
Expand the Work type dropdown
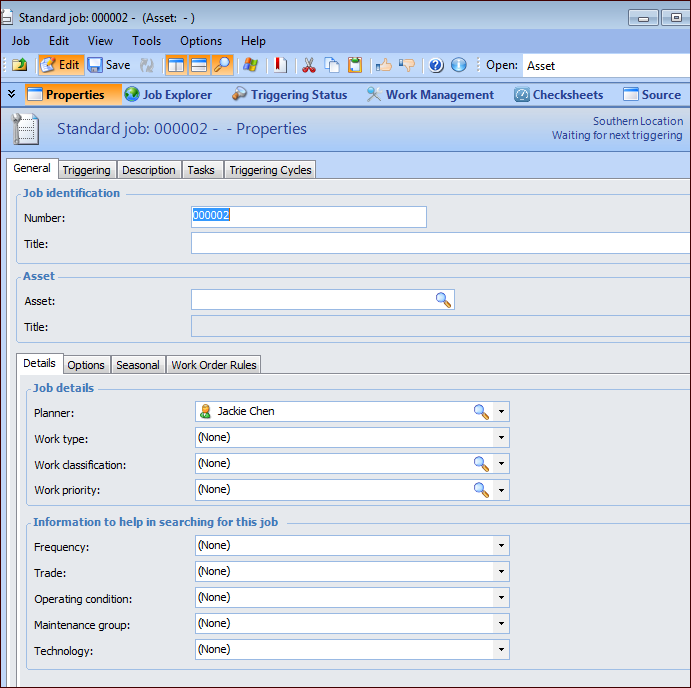pos(500,438)
